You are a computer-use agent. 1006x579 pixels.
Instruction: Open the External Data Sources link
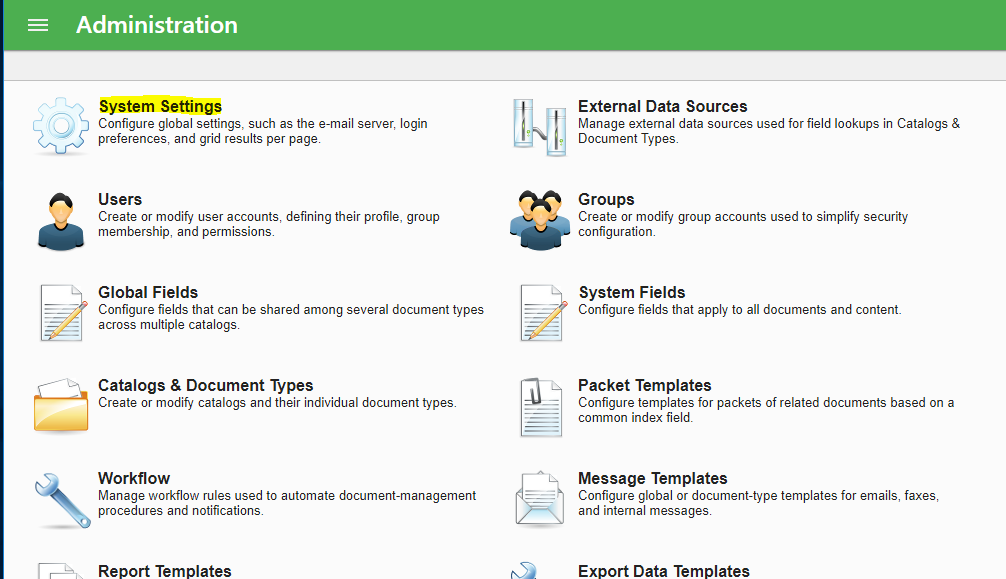[663, 106]
